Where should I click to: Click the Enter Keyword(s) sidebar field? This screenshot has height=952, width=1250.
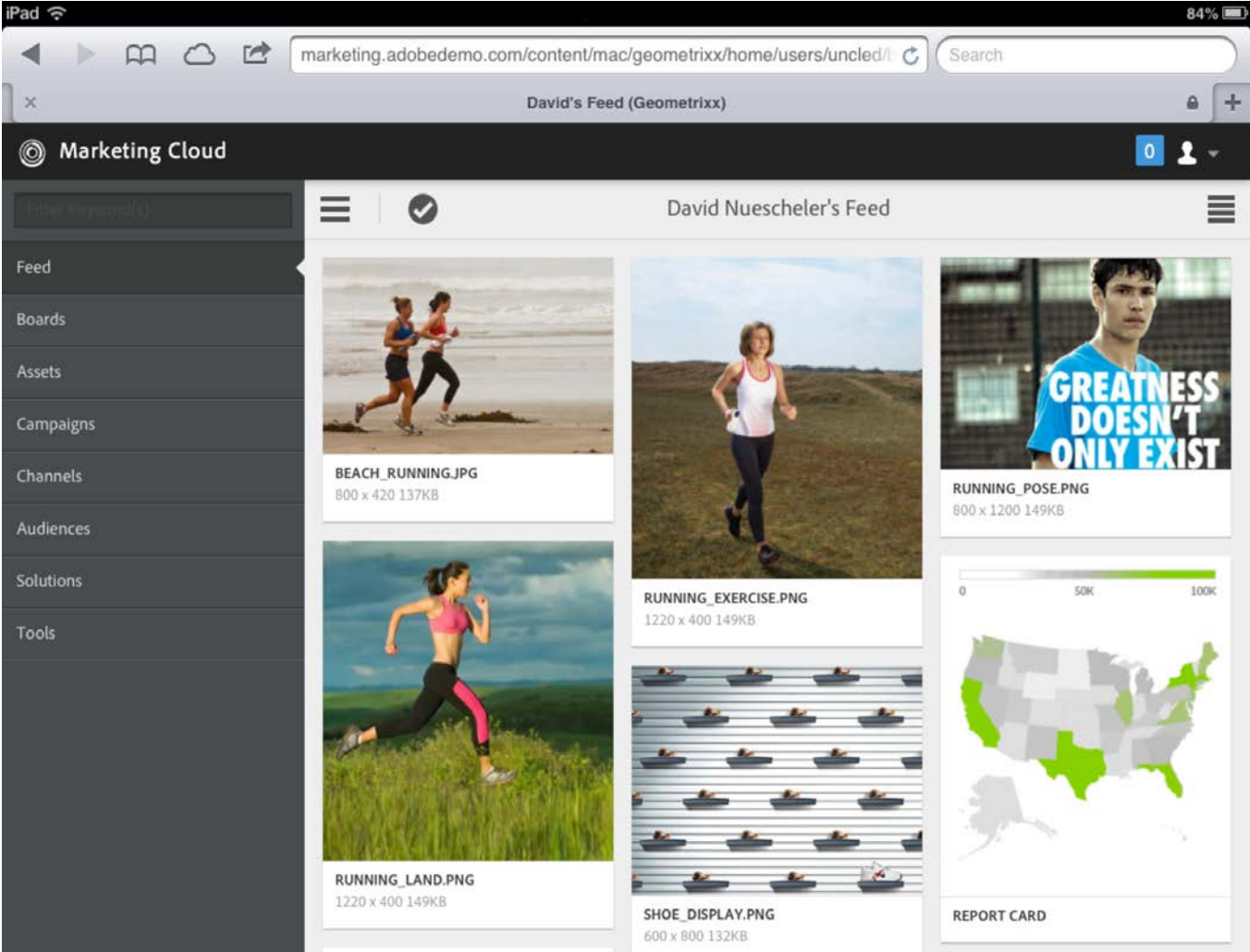point(153,211)
